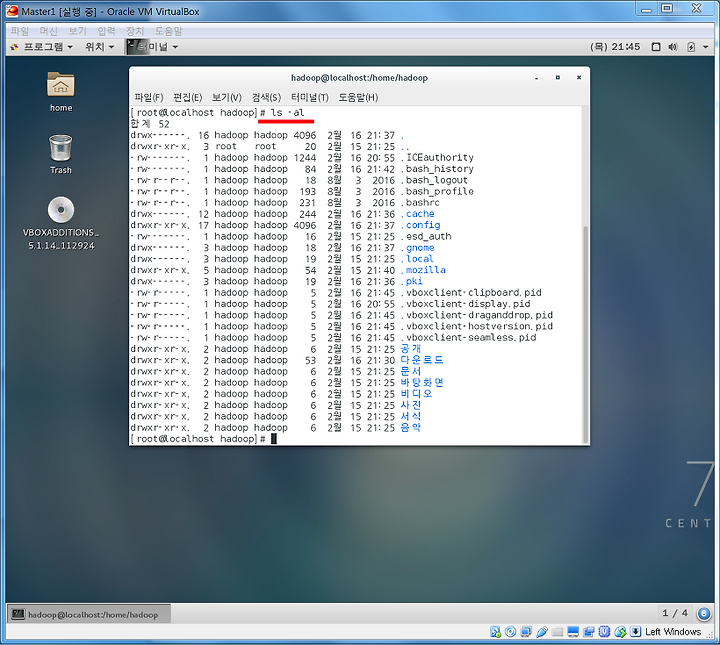Click the 1 / 4 workspace switcher
Screen dimensions: 720x645
coord(675,613)
